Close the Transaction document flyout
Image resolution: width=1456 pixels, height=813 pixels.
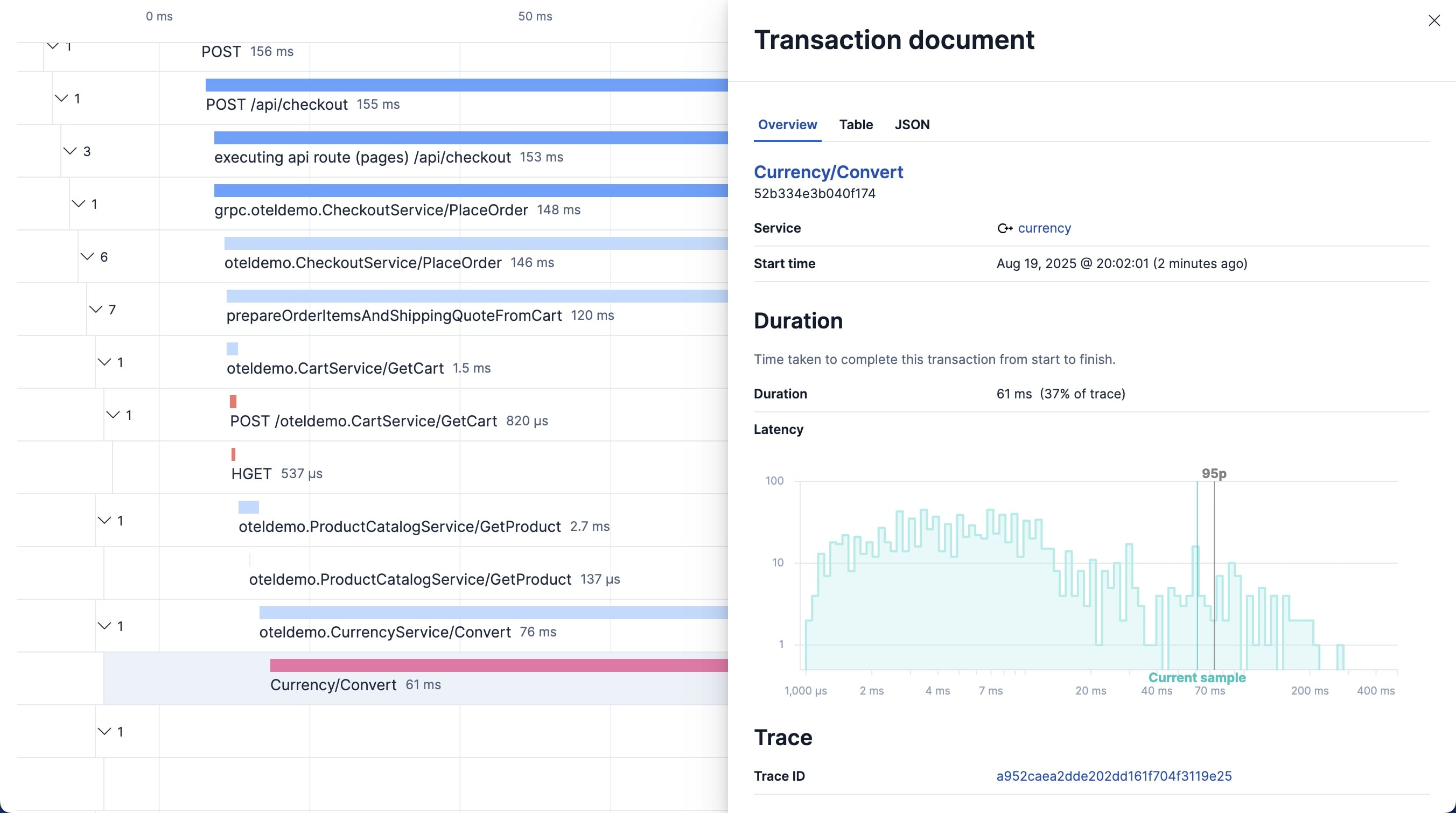(1434, 21)
